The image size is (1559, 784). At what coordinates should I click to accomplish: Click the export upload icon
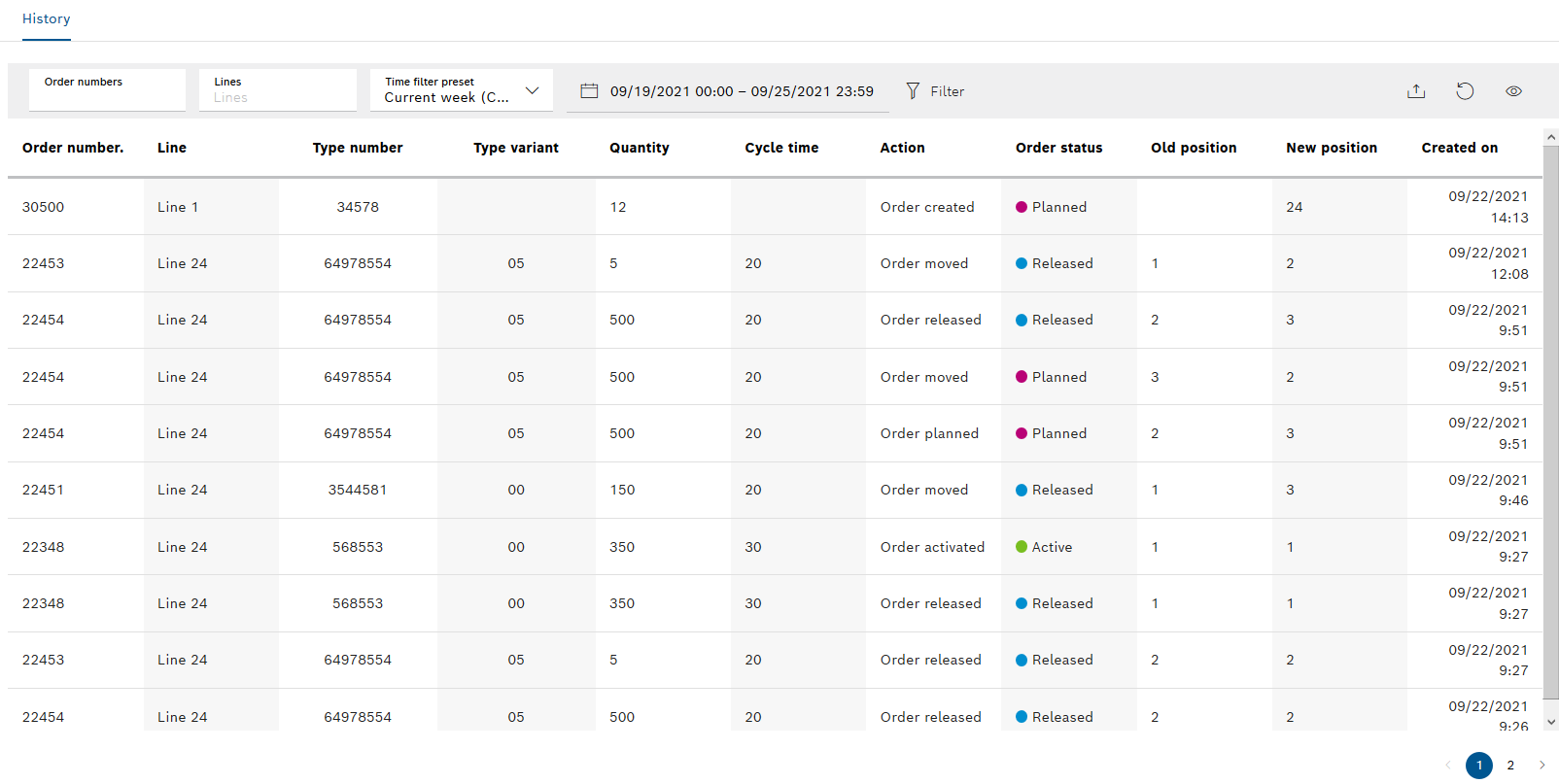point(1416,91)
